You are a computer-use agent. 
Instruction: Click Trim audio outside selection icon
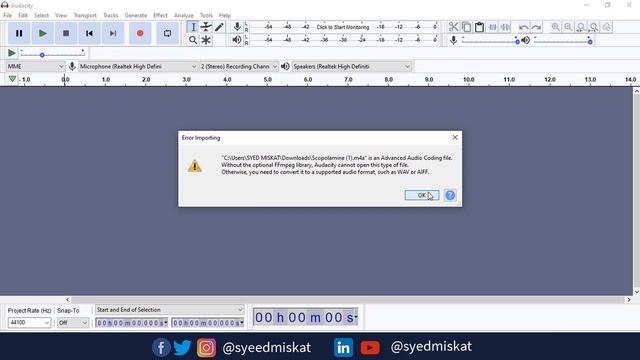pyautogui.click(x=492, y=27)
